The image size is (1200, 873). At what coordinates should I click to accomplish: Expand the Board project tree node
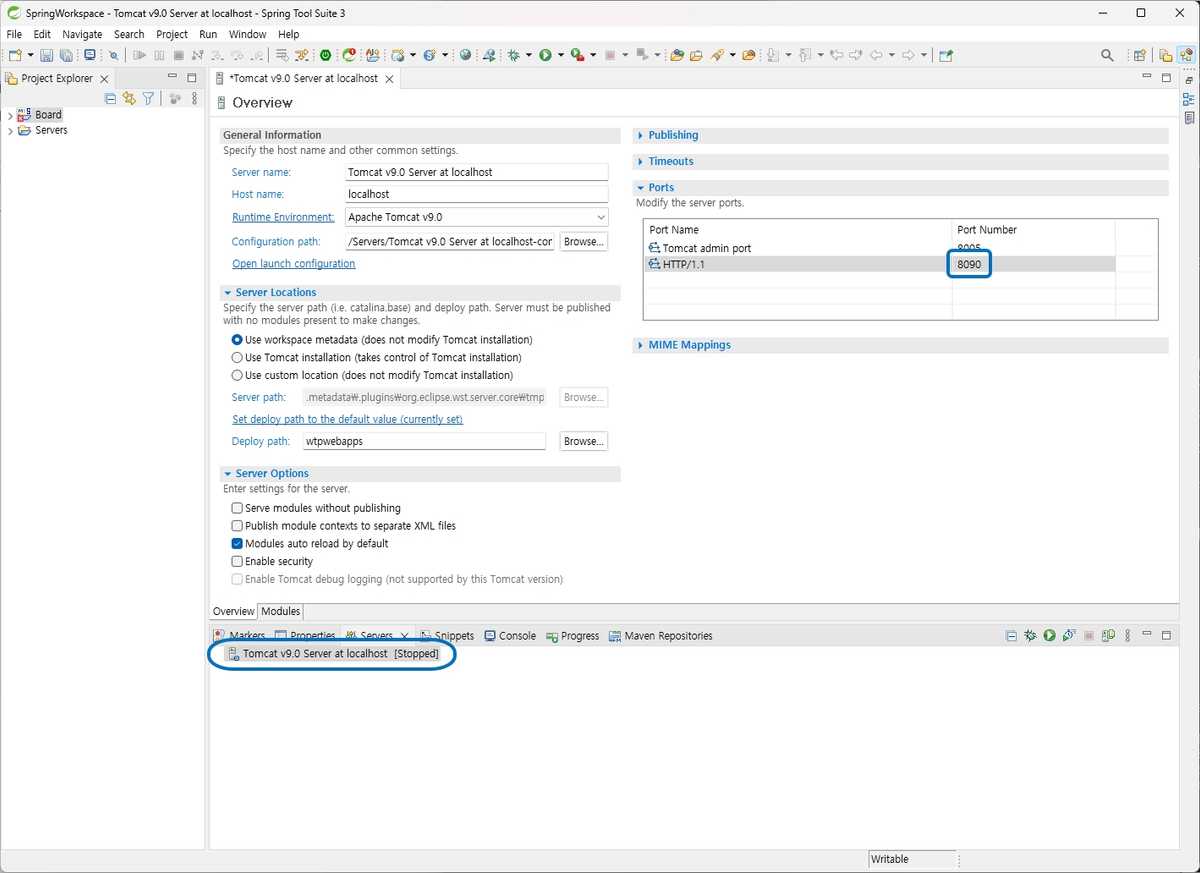point(10,115)
